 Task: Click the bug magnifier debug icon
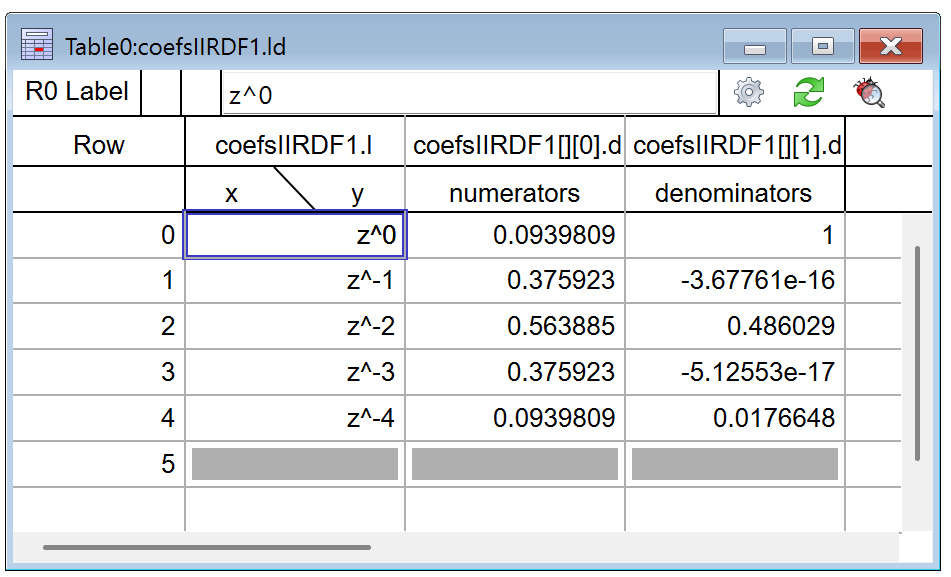click(x=869, y=93)
